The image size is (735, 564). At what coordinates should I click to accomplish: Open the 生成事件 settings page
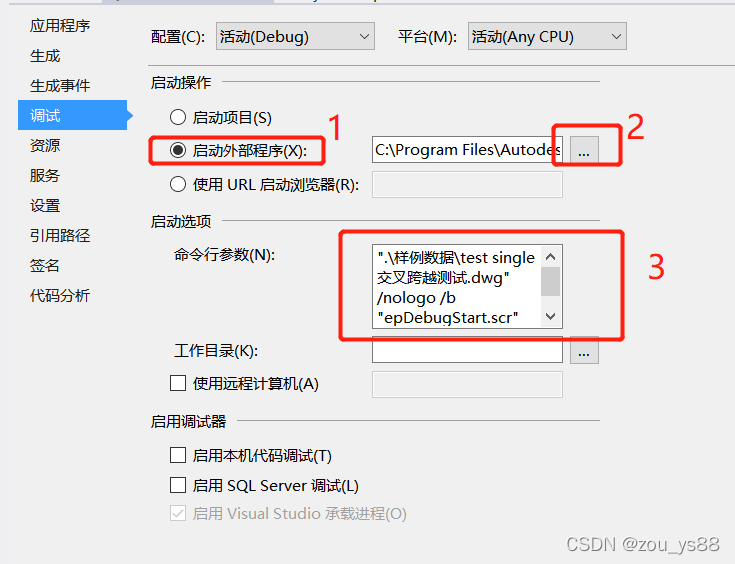coord(60,86)
